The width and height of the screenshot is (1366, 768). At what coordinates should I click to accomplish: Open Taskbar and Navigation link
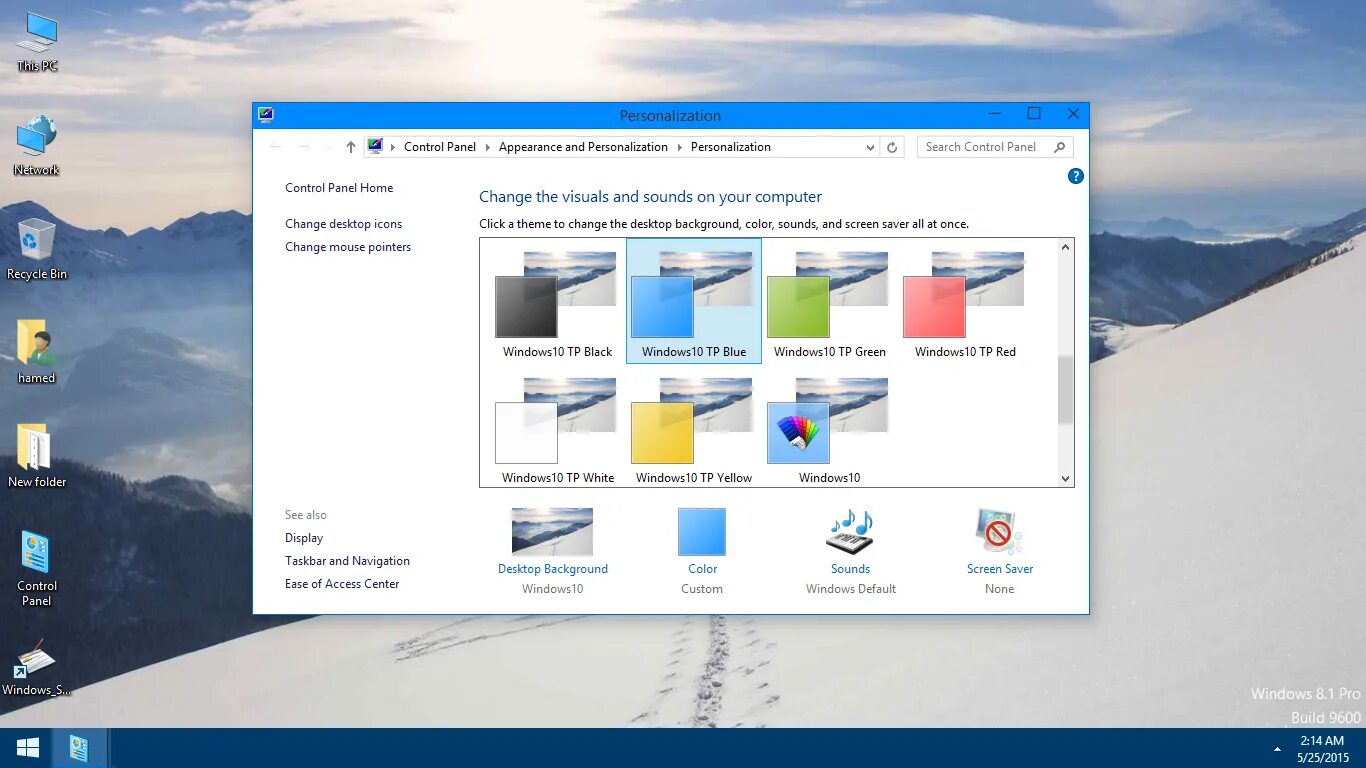(x=347, y=561)
